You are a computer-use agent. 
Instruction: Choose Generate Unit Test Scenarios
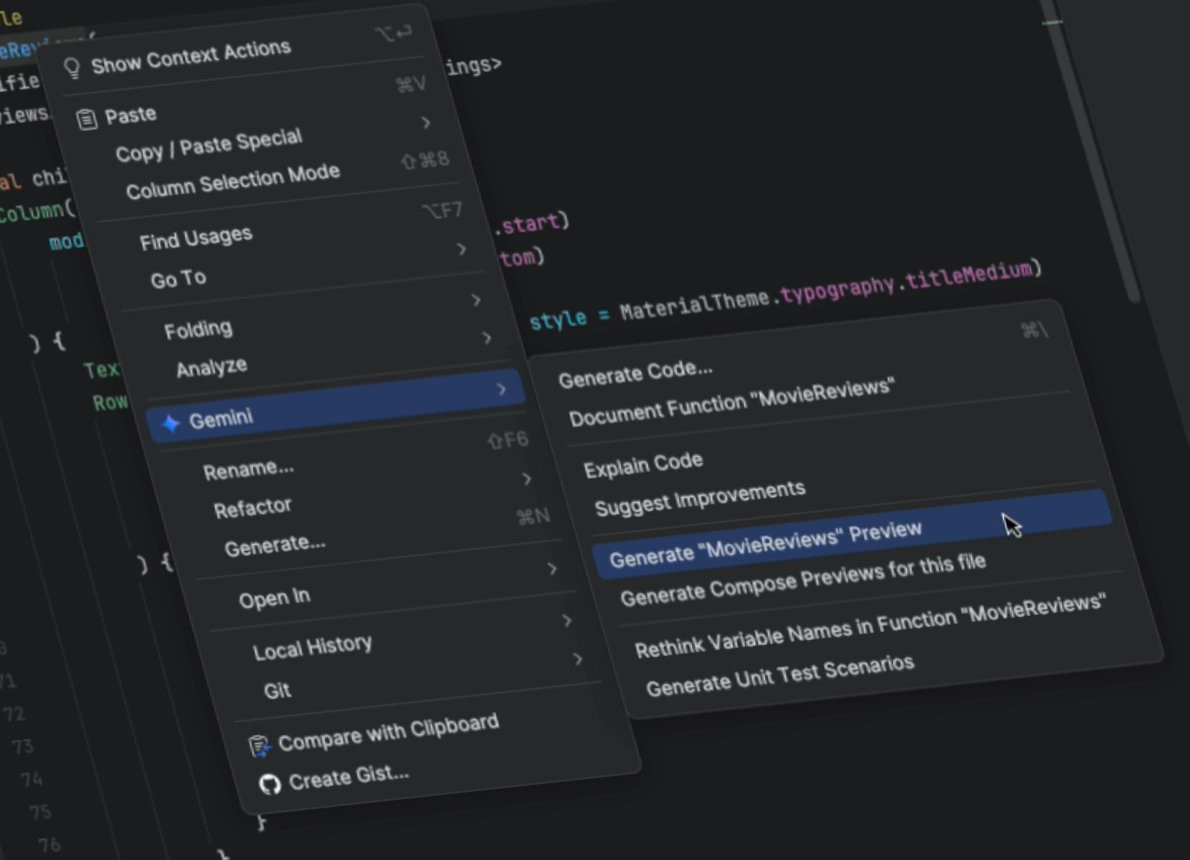(780, 676)
